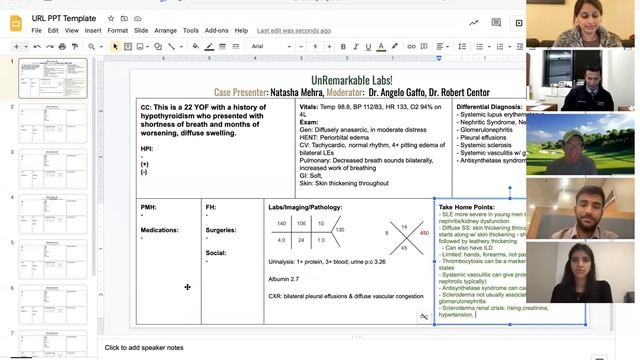Check the cloud save status icon
Screen dimensions: 640x360
pyautogui.click(x=138, y=18)
